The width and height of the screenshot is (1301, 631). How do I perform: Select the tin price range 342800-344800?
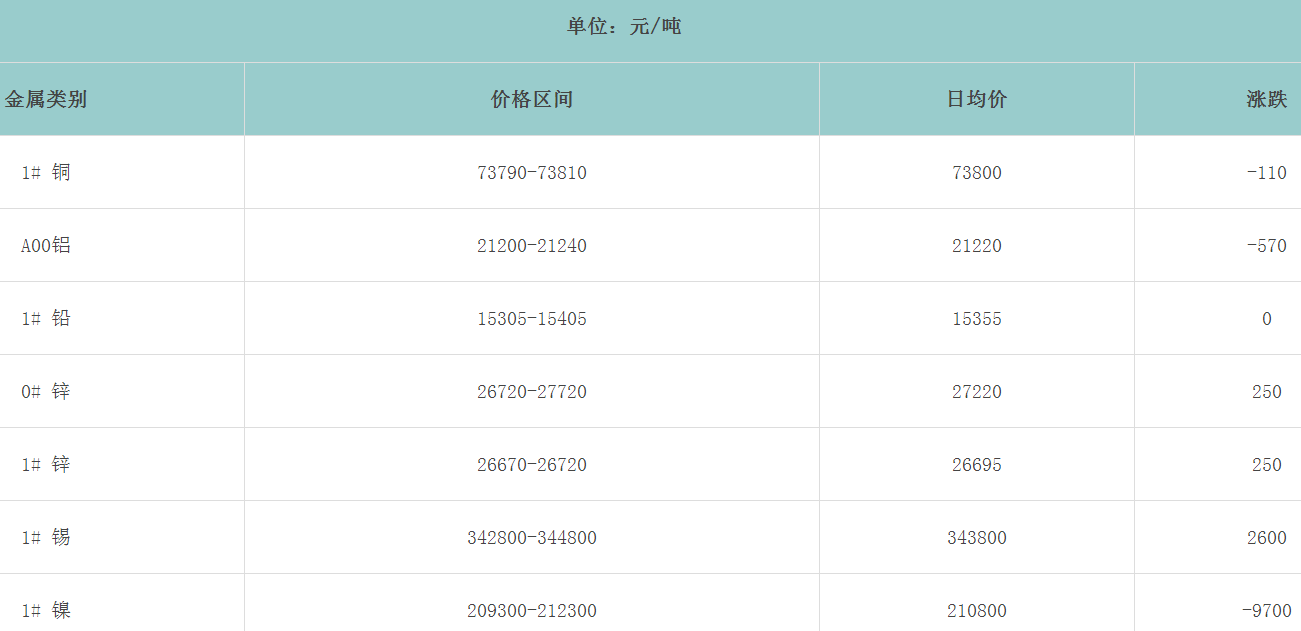tap(532, 537)
